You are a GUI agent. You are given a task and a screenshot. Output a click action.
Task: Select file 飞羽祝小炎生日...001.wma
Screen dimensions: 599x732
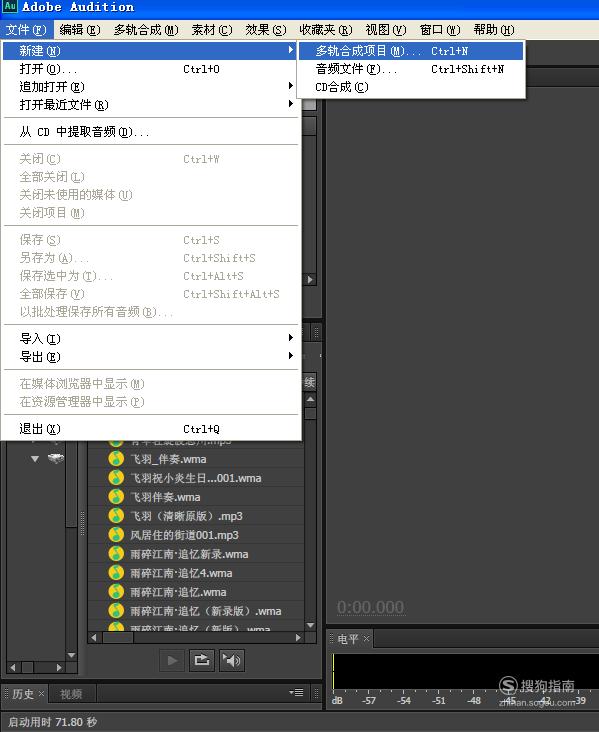point(196,478)
